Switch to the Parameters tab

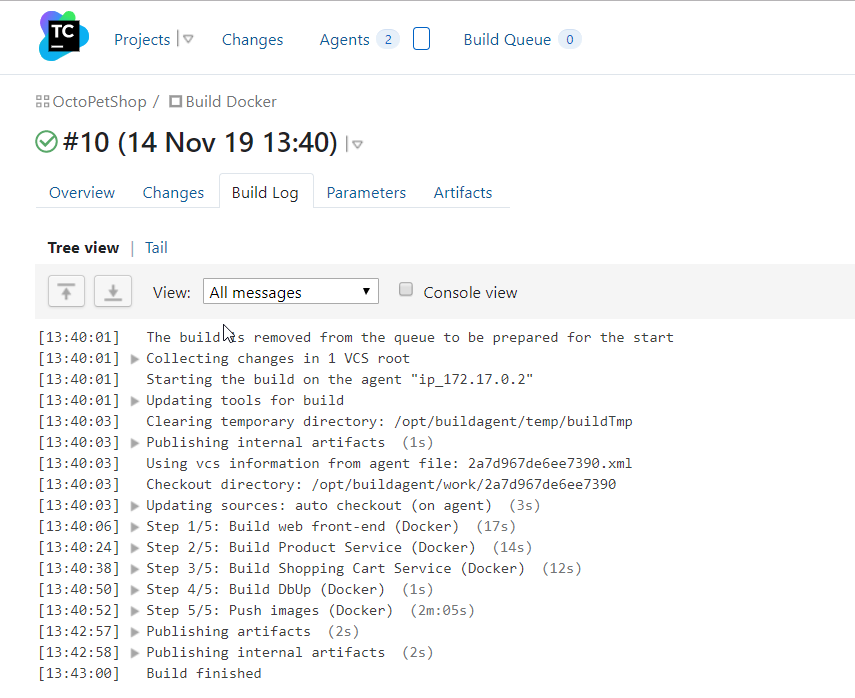[366, 192]
